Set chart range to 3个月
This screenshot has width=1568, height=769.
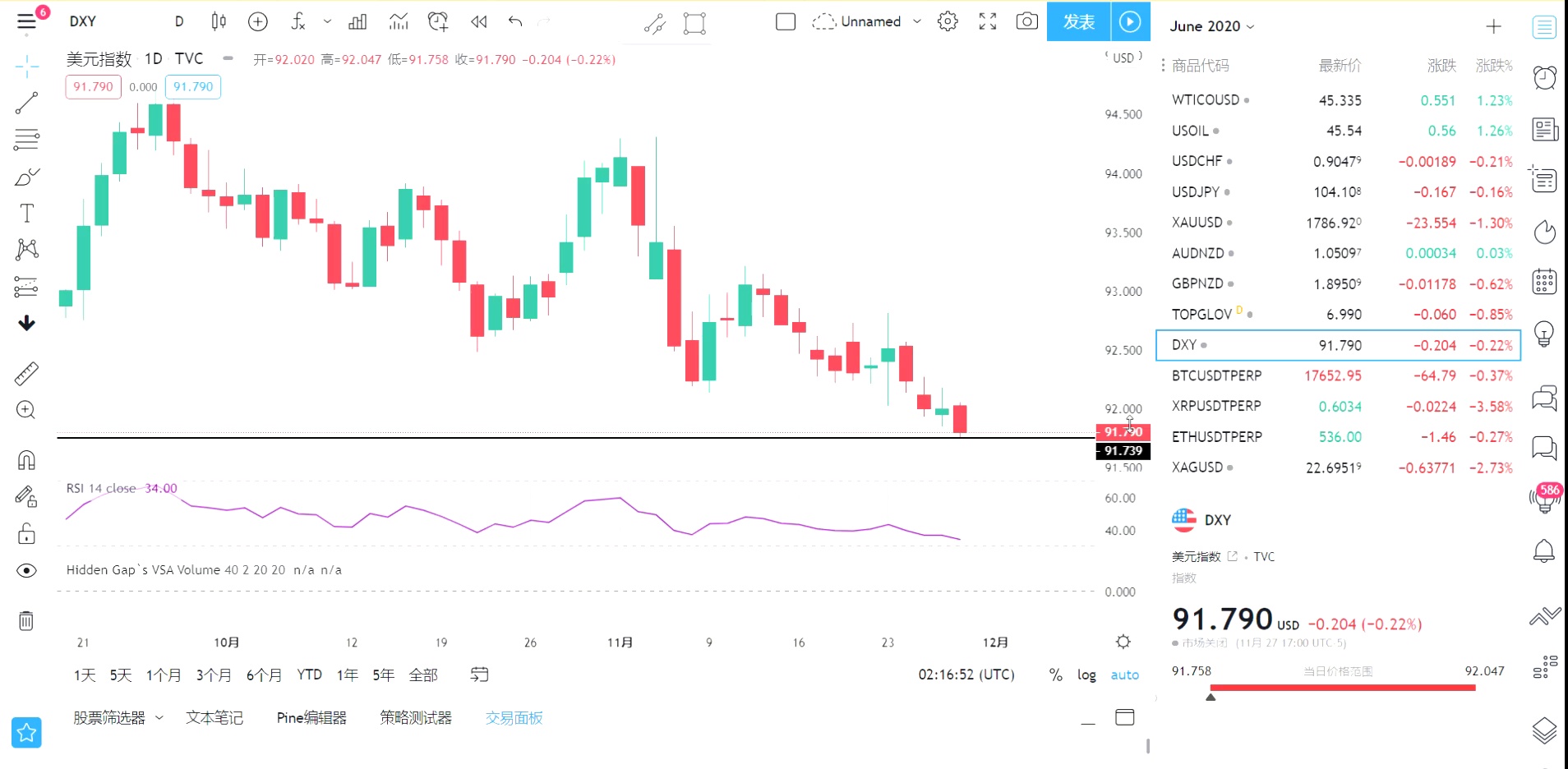point(213,675)
